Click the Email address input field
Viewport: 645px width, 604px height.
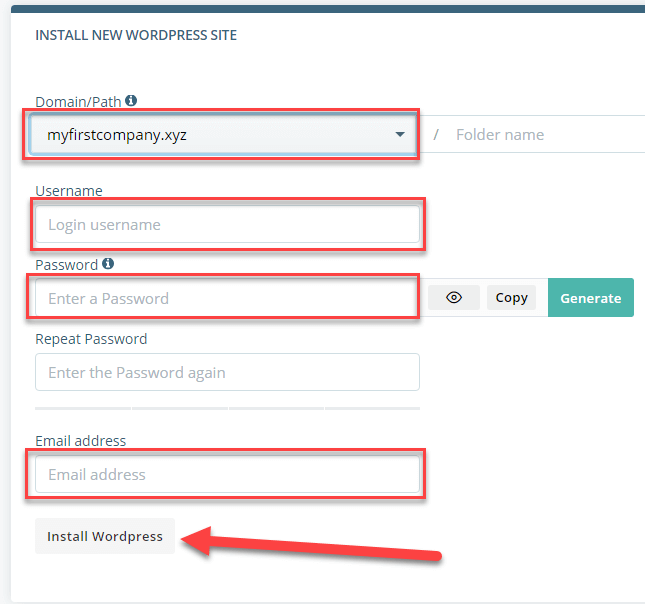pos(227,474)
